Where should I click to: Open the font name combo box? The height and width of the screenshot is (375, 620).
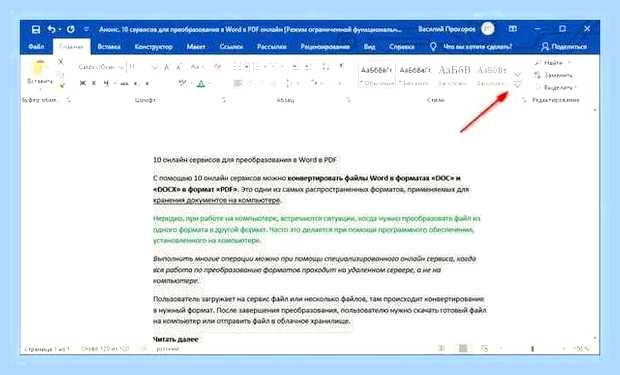(101, 67)
